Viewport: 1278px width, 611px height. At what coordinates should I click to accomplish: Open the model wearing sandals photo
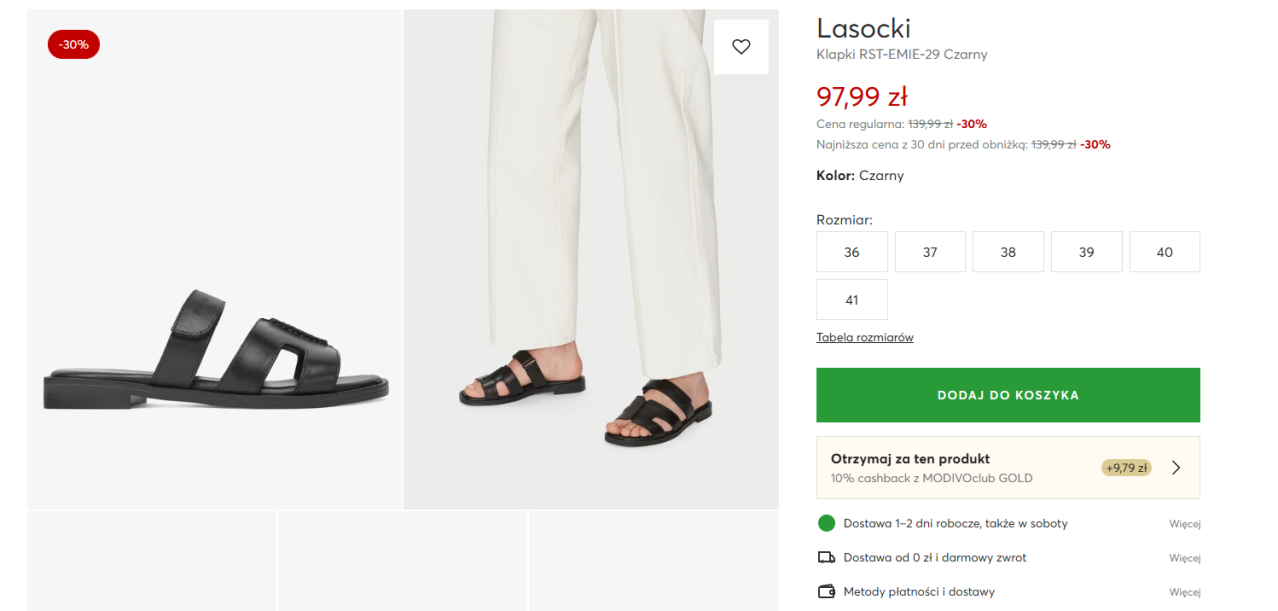pos(591,259)
